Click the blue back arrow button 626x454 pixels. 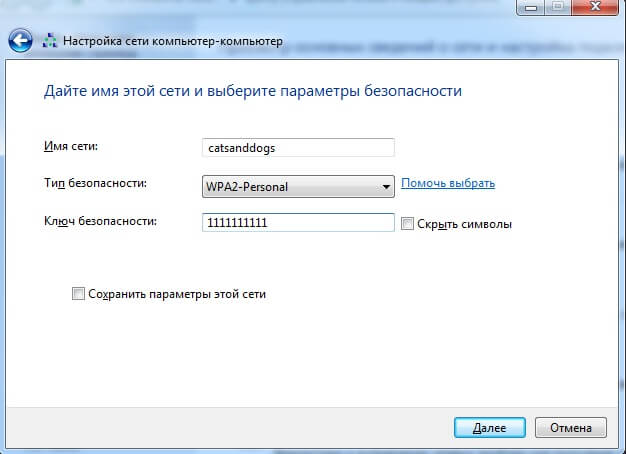pos(19,42)
